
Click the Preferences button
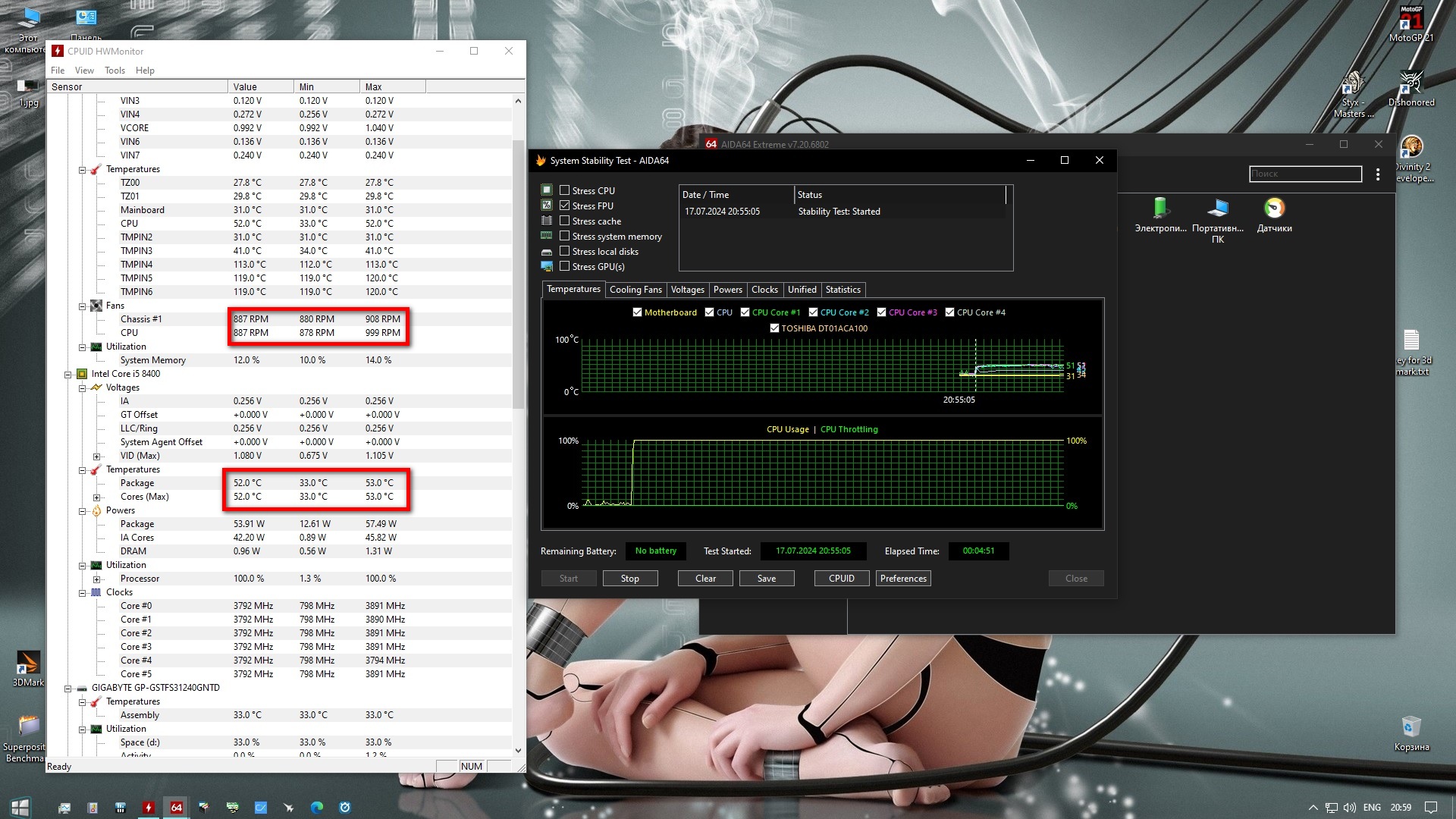click(902, 579)
